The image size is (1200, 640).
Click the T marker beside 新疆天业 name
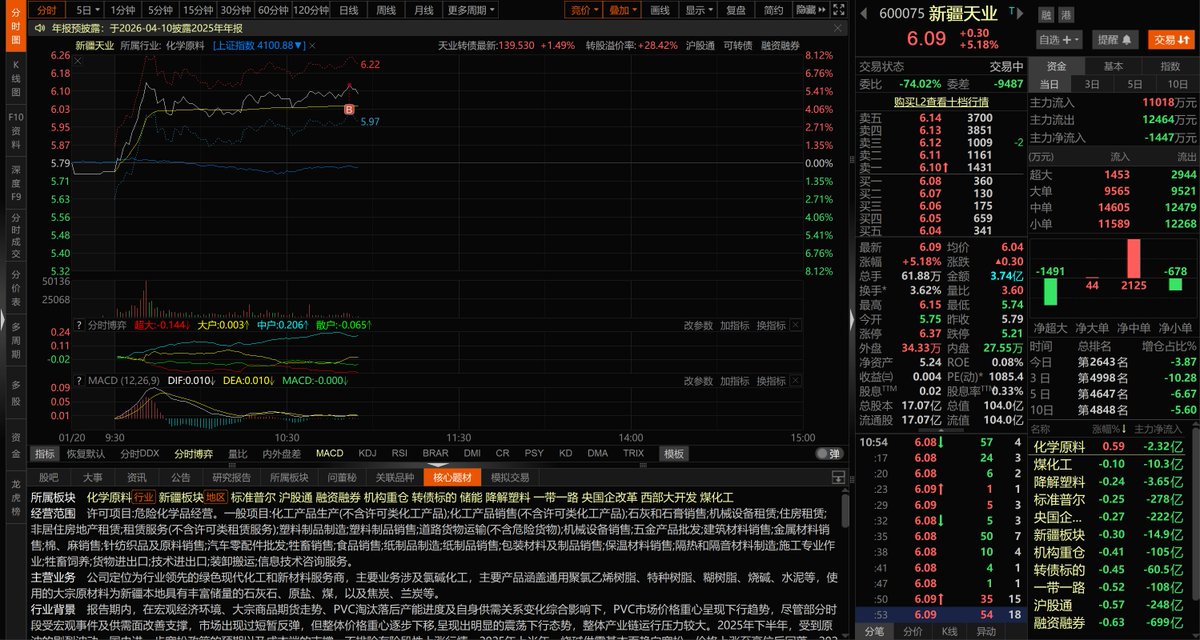point(1012,11)
